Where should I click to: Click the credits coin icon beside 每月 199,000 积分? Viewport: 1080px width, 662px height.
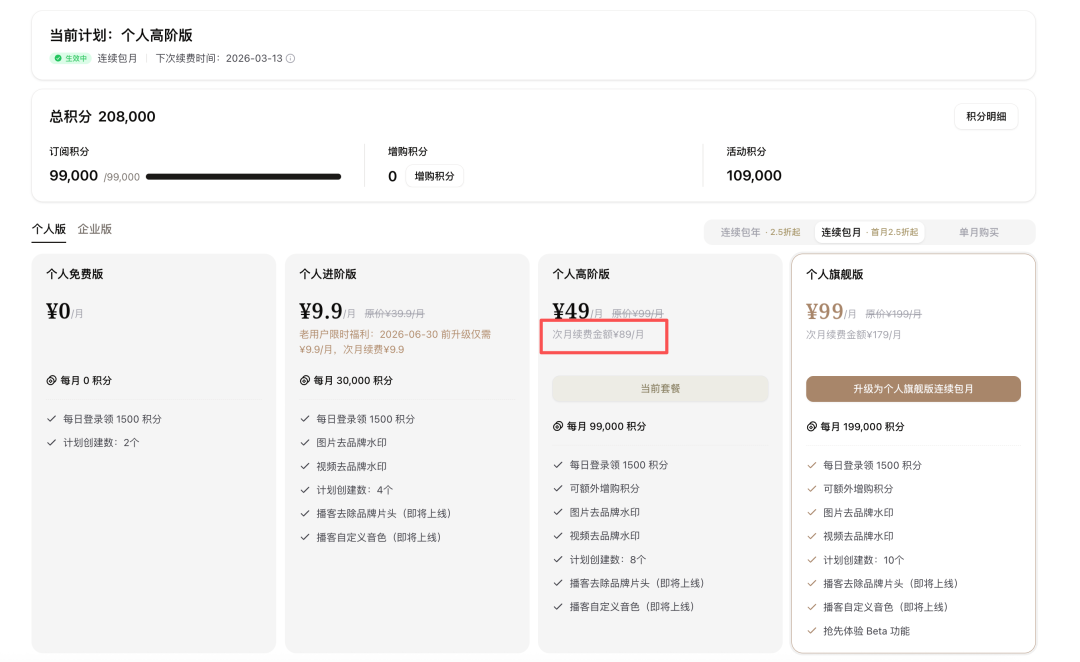pyautogui.click(x=812, y=426)
